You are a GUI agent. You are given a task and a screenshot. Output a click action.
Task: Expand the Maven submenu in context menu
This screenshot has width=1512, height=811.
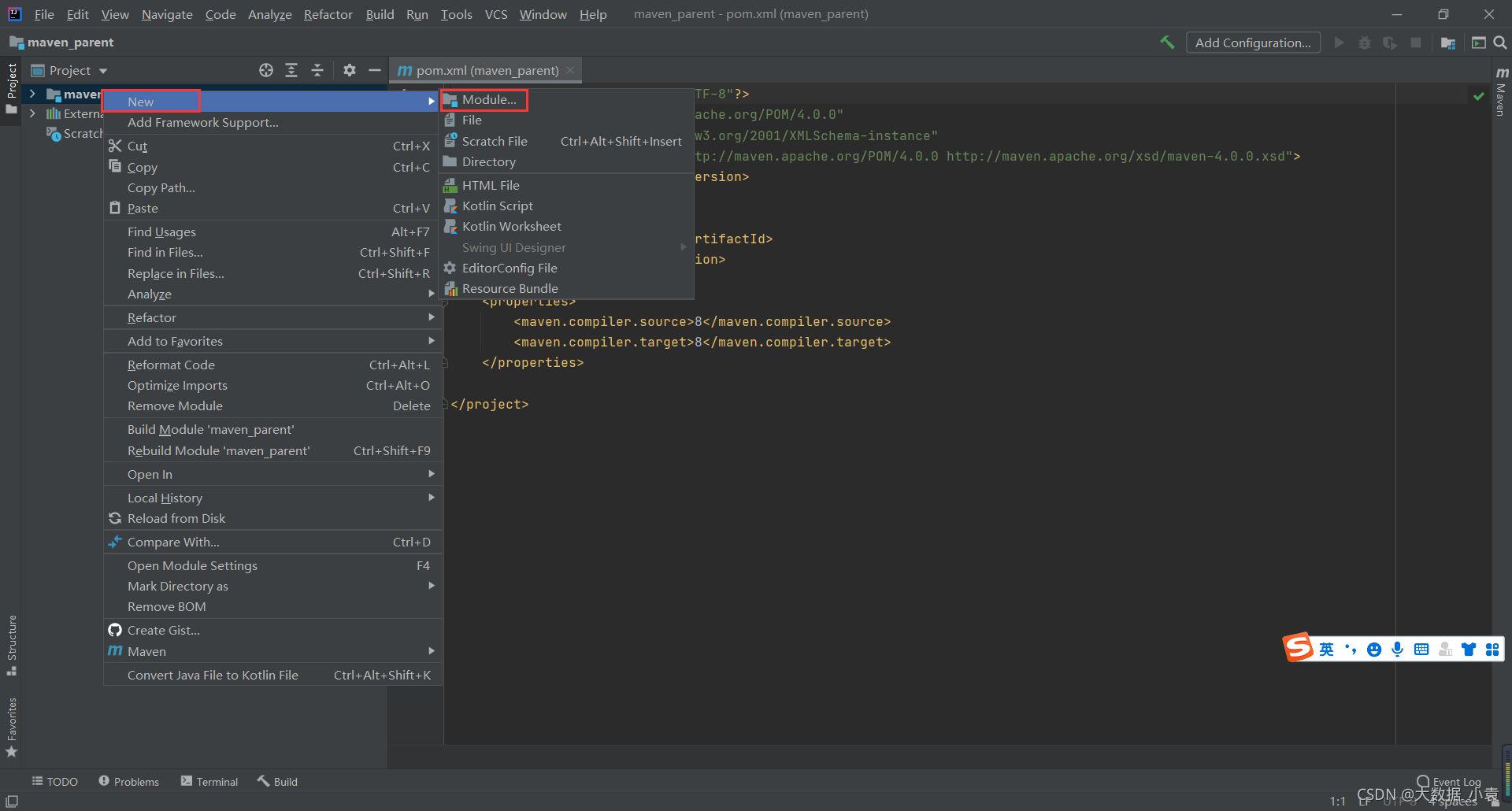(272, 651)
